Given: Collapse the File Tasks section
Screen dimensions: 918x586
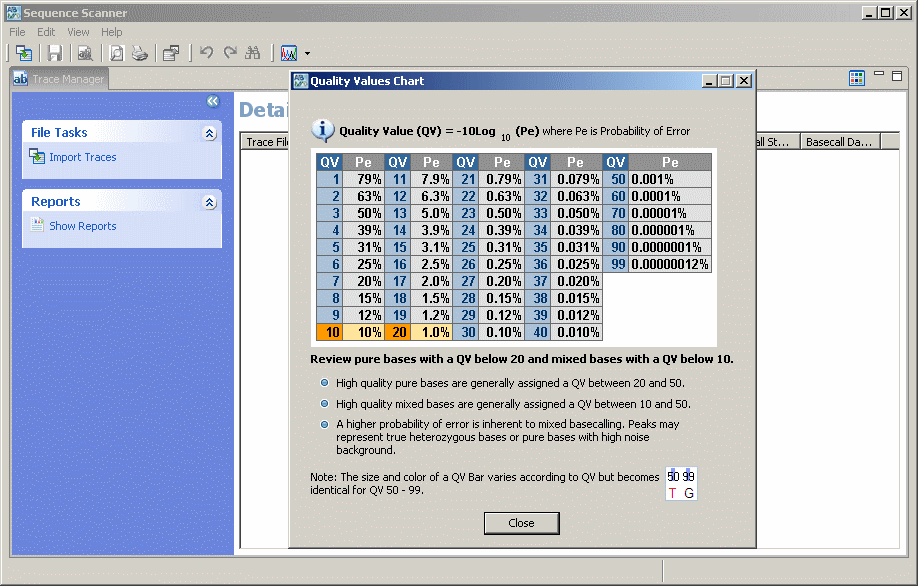Looking at the screenshot, I should [209, 132].
